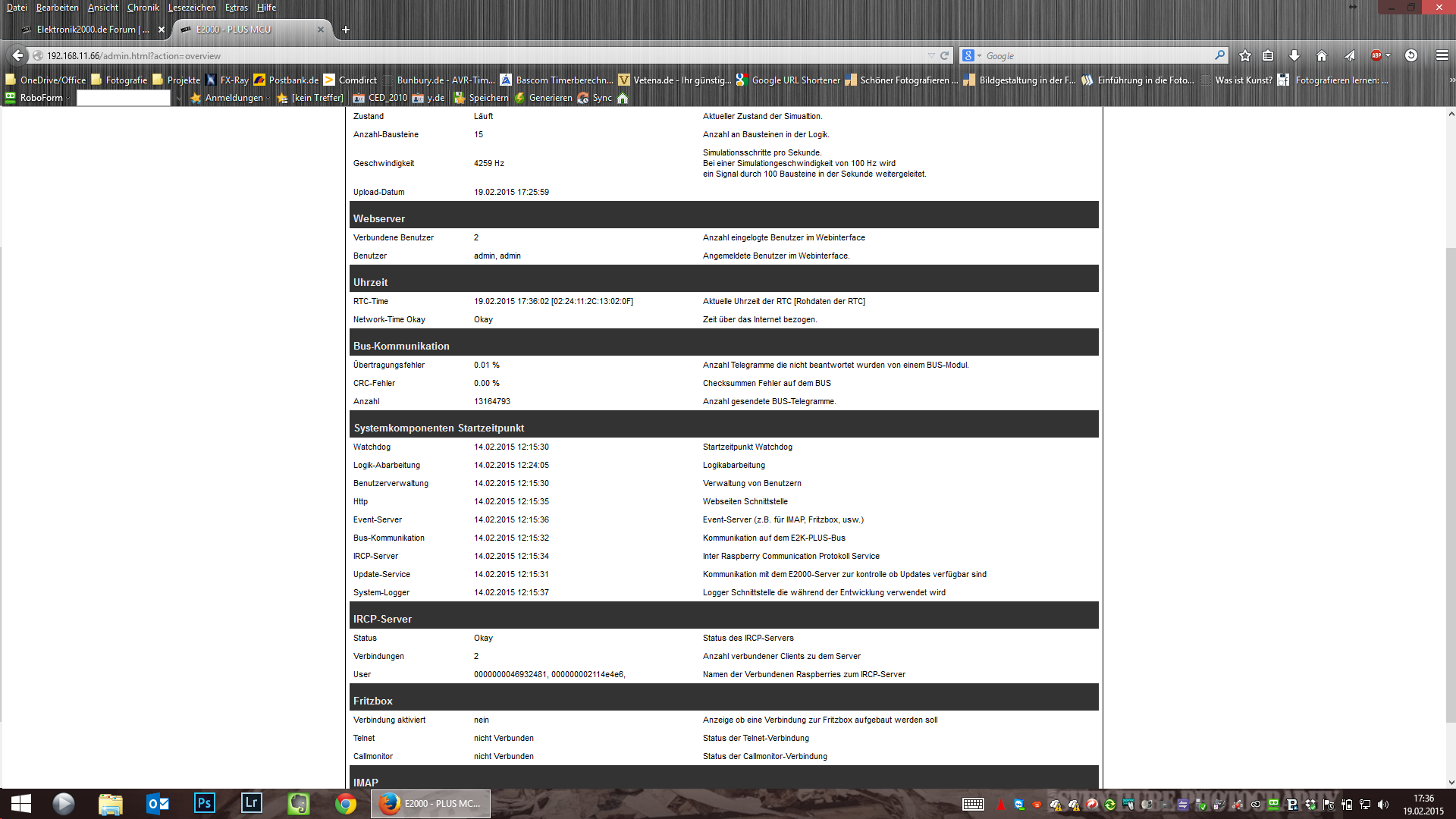Open the Firefox hamburger menu
1456x819 pixels.
[1442, 55]
